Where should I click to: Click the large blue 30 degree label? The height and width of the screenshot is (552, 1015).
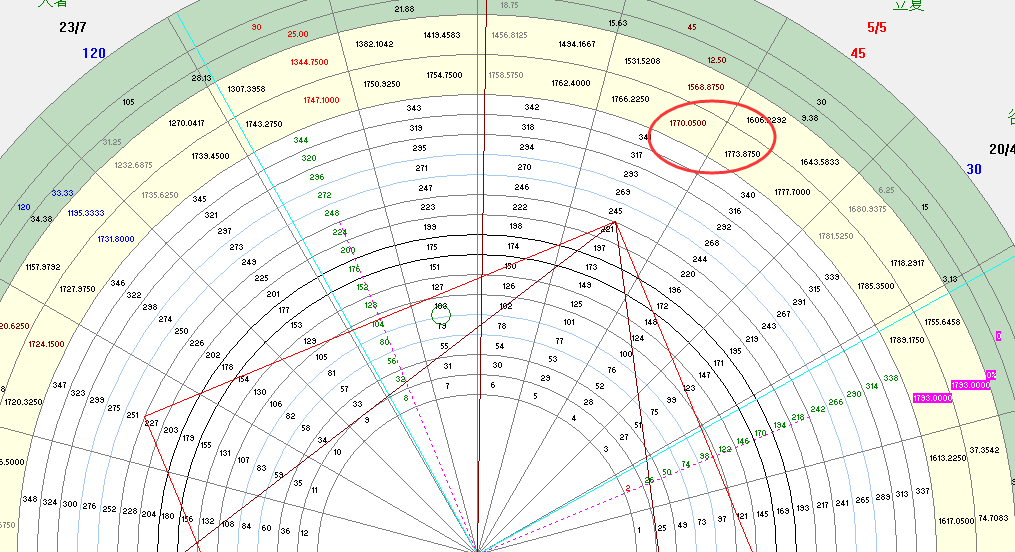(974, 169)
